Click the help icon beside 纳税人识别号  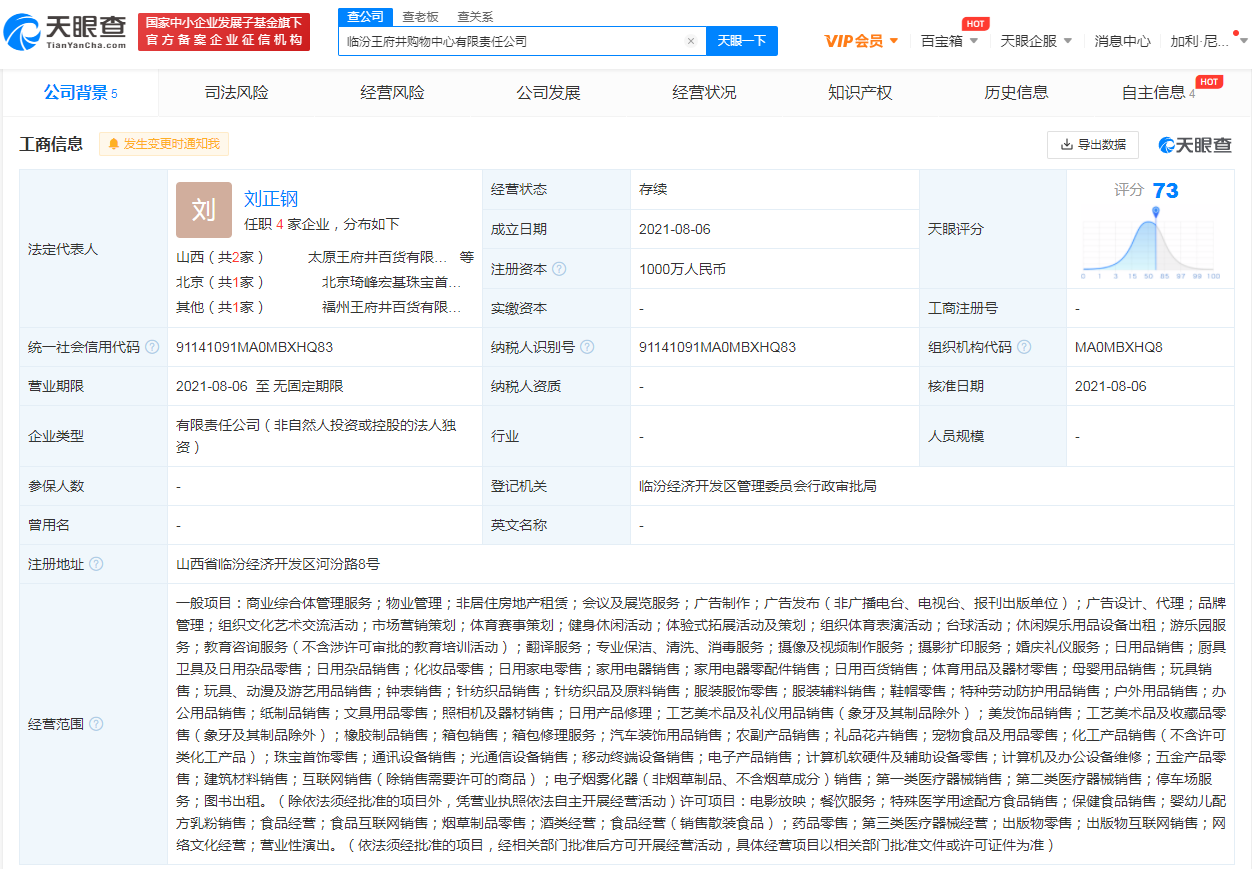tap(587, 347)
